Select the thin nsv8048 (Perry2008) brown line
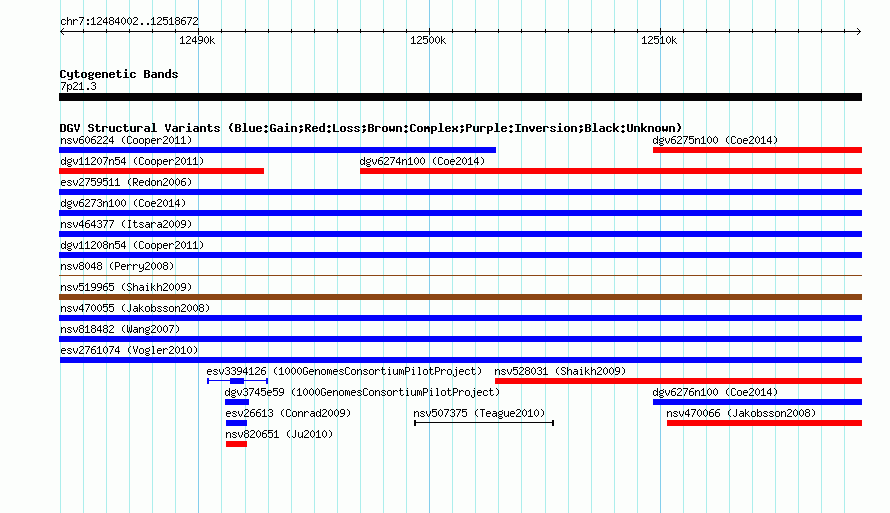This screenshot has height=513, width=890. [460, 276]
